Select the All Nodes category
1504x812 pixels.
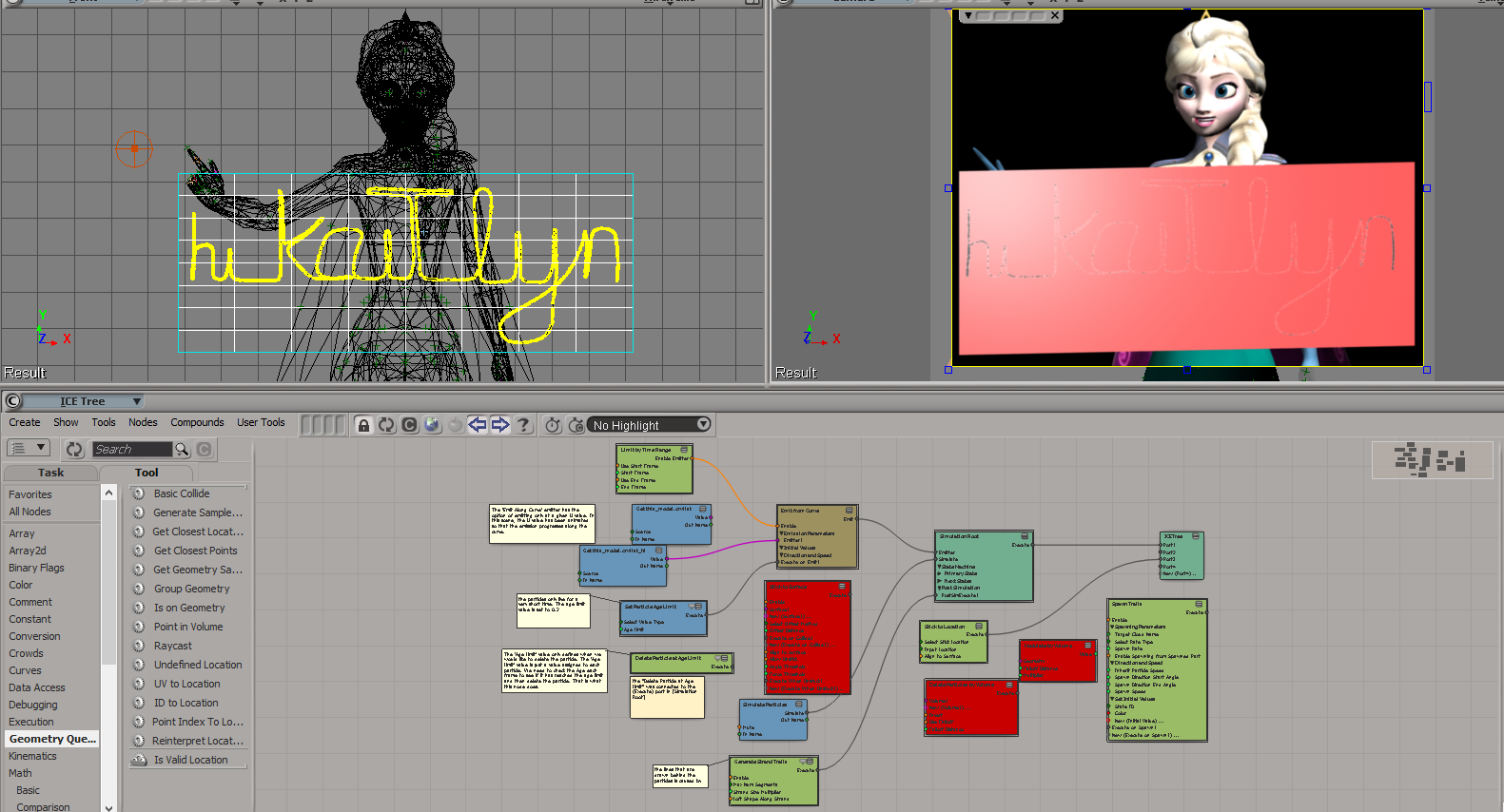point(29,512)
